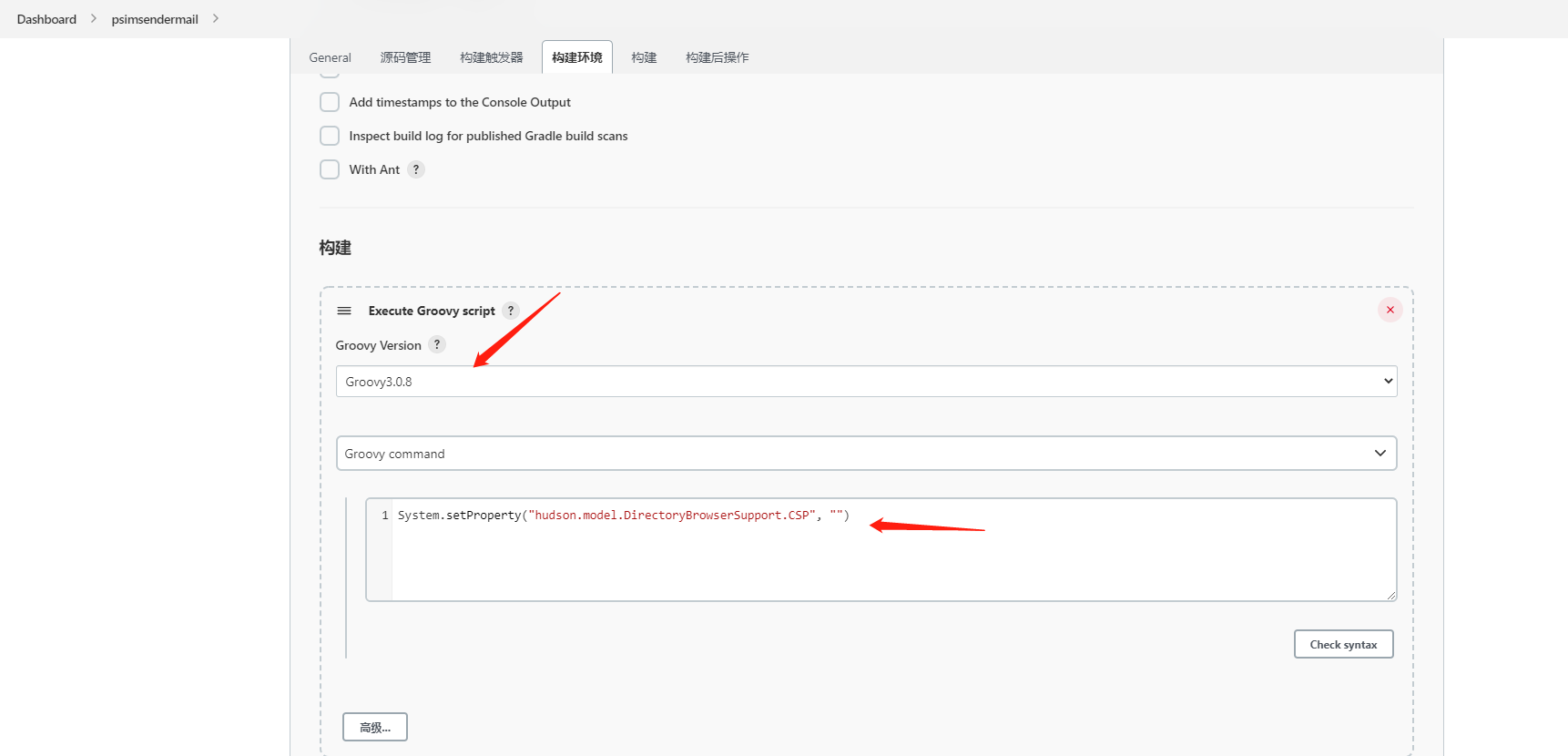Click help icon next to Groovy Version

click(x=437, y=344)
